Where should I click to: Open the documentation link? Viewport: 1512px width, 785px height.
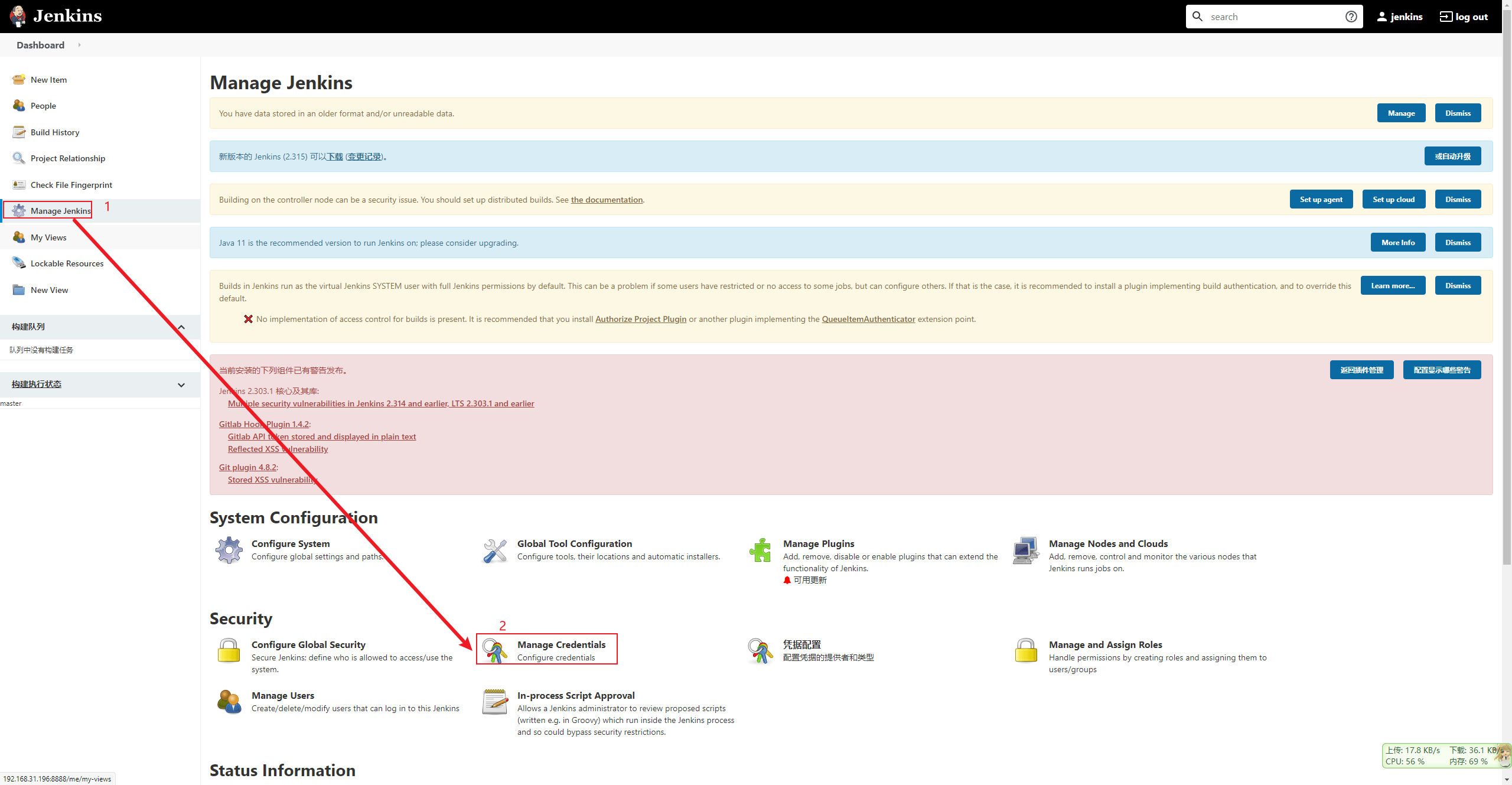[x=607, y=200]
